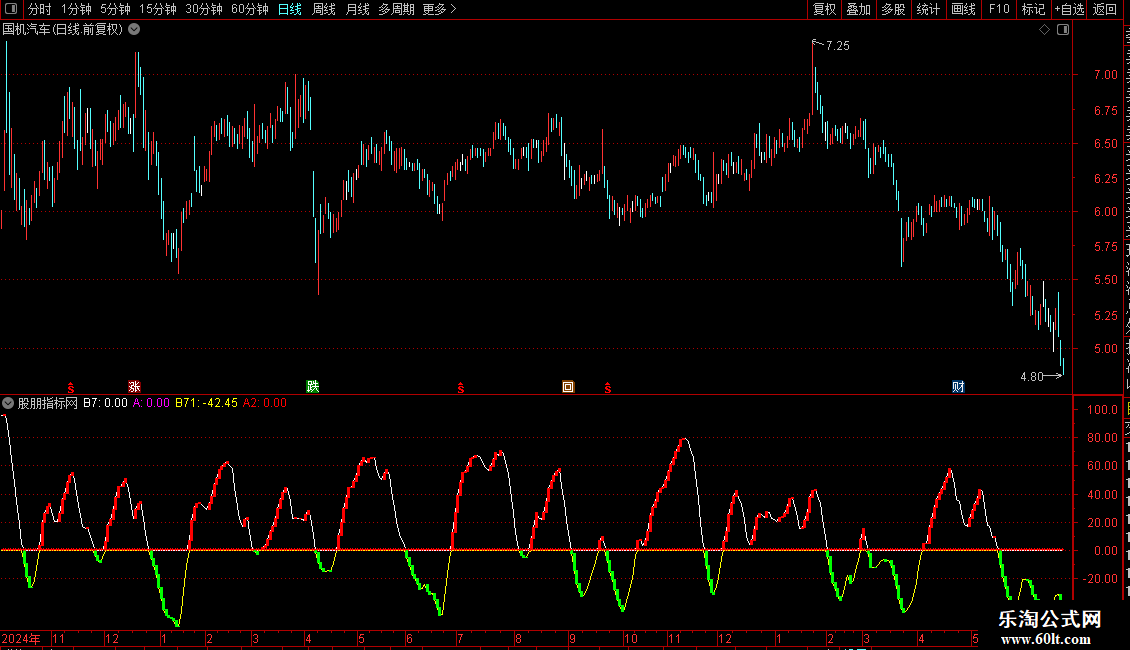
Task: Switch to the 1分钟 period tab
Action: [76, 9]
